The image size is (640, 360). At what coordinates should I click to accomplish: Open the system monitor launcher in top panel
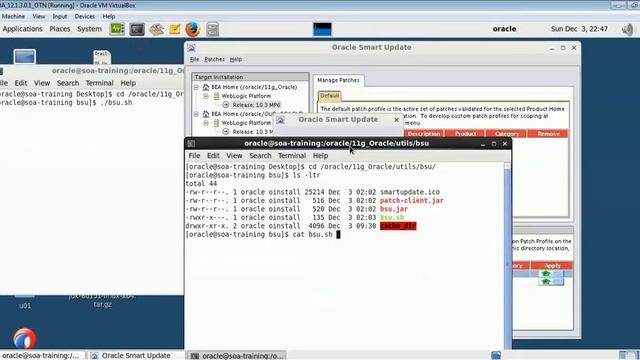tap(117, 29)
